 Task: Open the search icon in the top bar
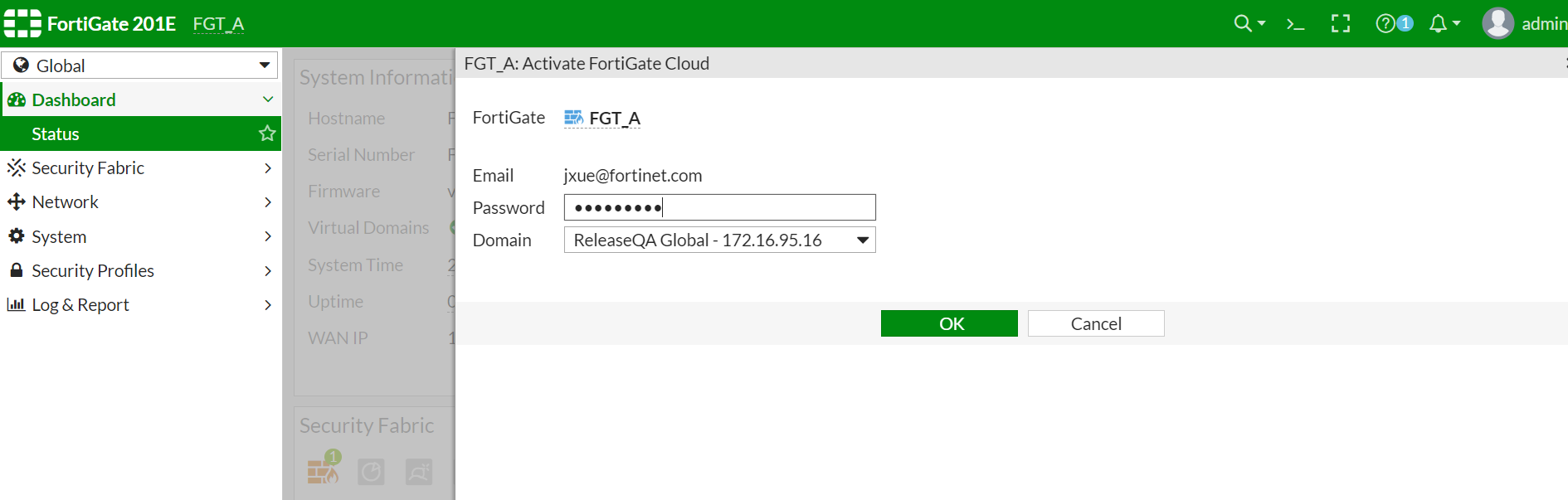pos(1244,23)
